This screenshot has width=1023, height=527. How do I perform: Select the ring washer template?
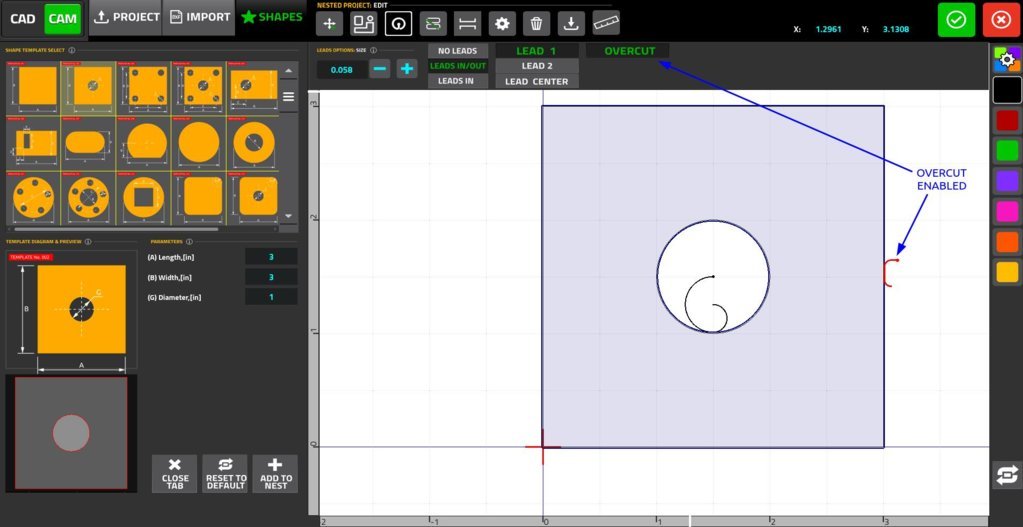pyautogui.click(x=252, y=143)
